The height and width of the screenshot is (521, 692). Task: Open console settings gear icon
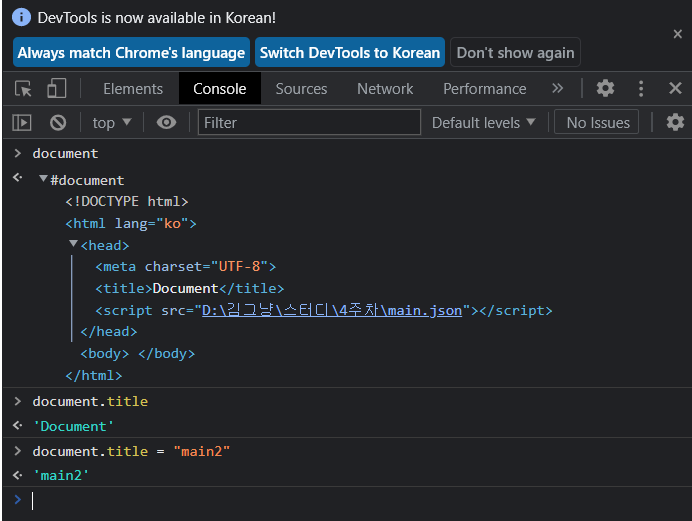click(675, 122)
